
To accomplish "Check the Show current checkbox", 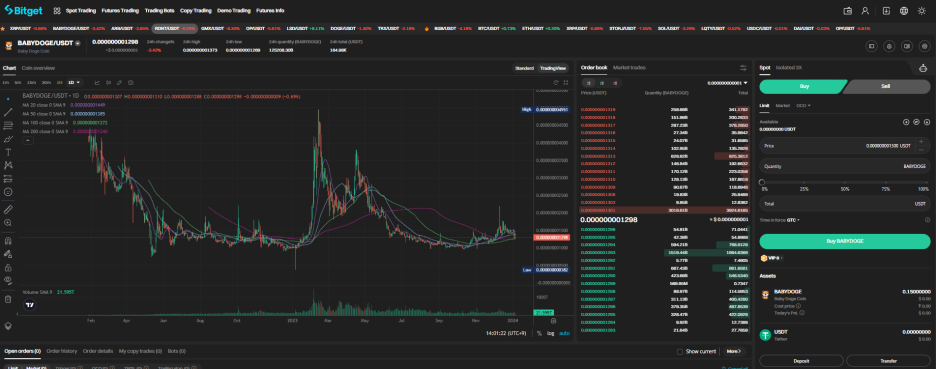I will point(680,352).
